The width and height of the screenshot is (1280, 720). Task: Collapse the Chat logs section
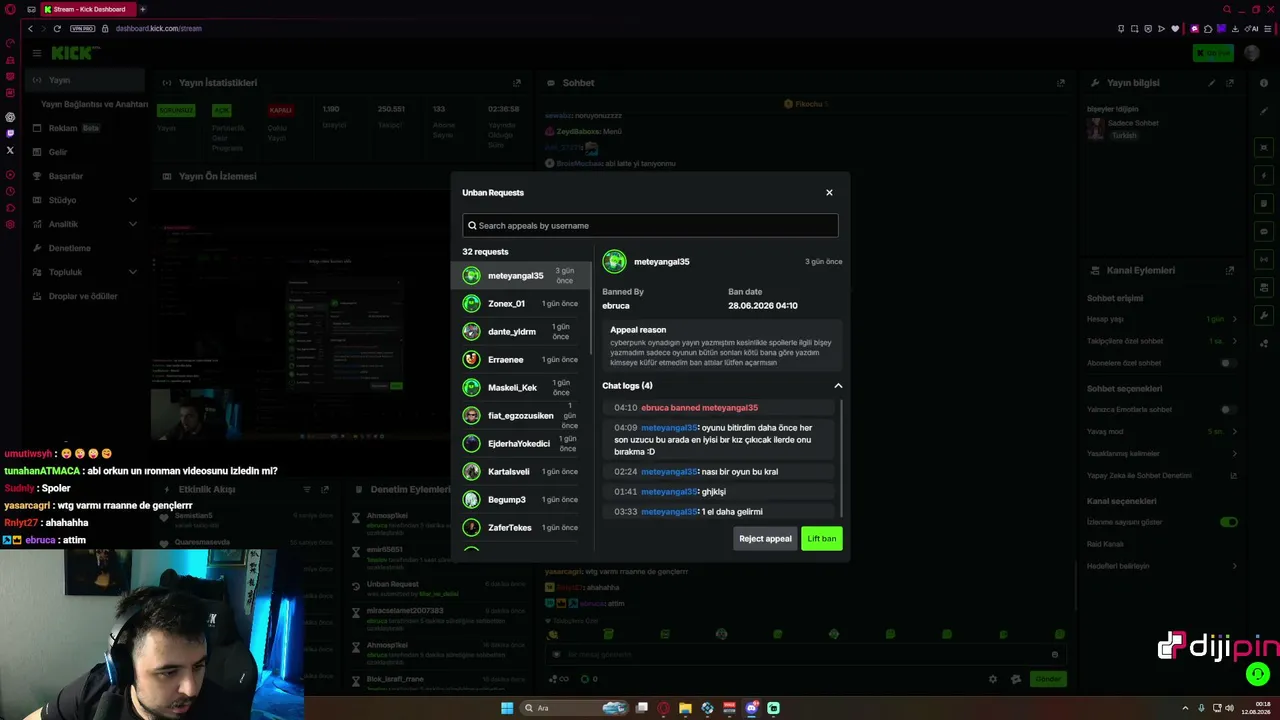[x=838, y=386]
